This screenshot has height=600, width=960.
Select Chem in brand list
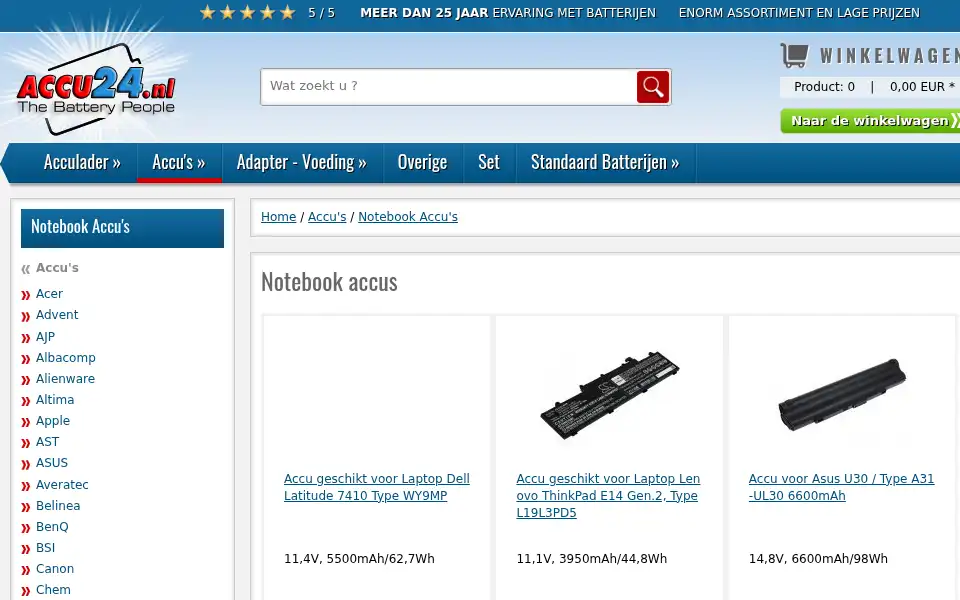point(53,590)
